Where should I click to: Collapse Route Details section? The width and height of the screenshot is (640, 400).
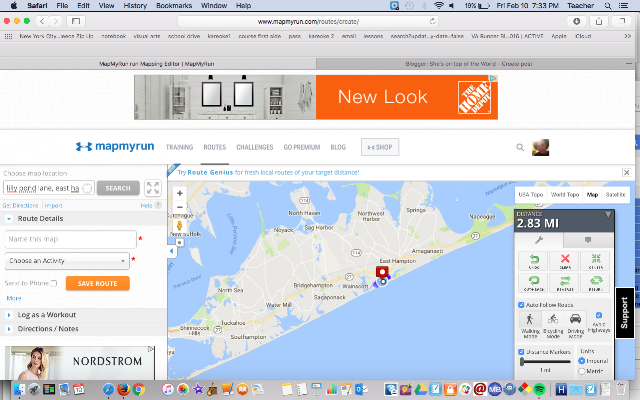(x=9, y=219)
